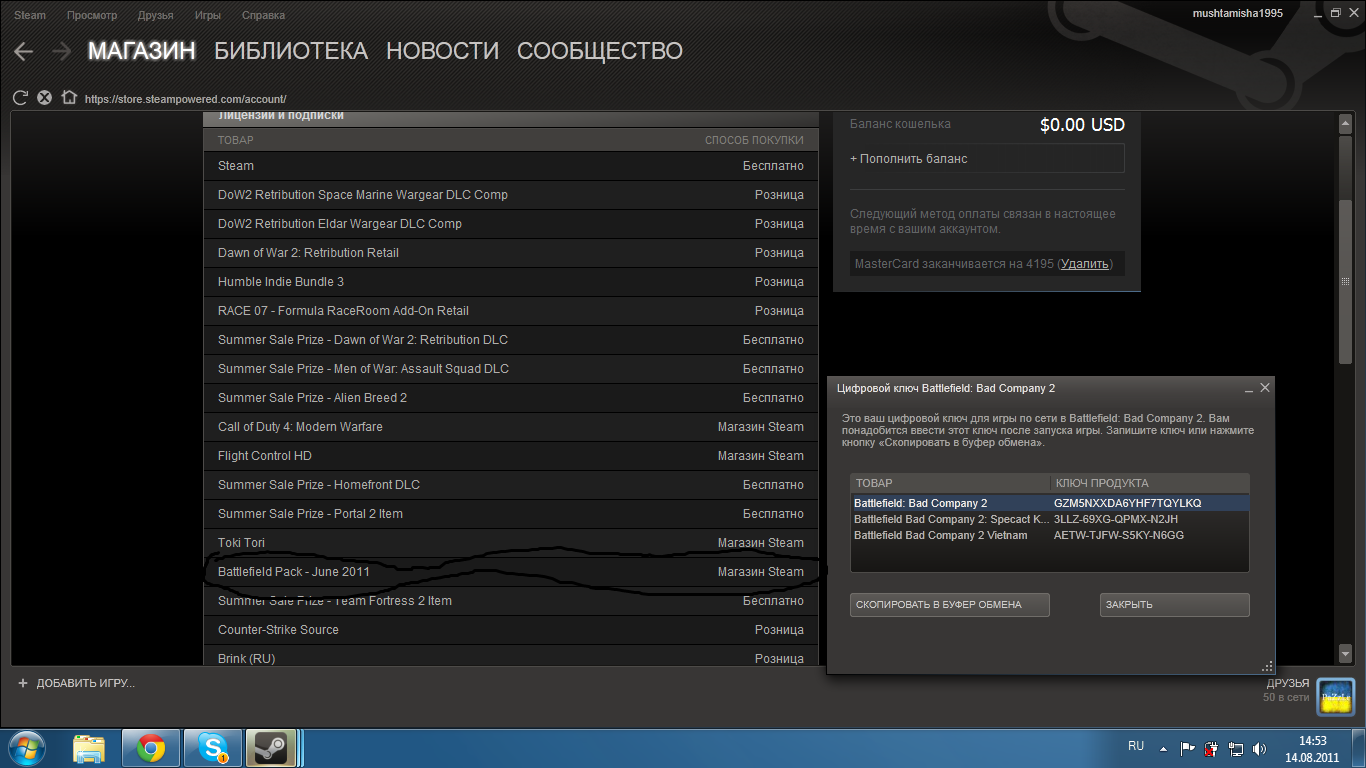Image resolution: width=1366 pixels, height=768 pixels.
Task: Select the RACE 07 - Formula RaceRoom row
Action: [511, 311]
